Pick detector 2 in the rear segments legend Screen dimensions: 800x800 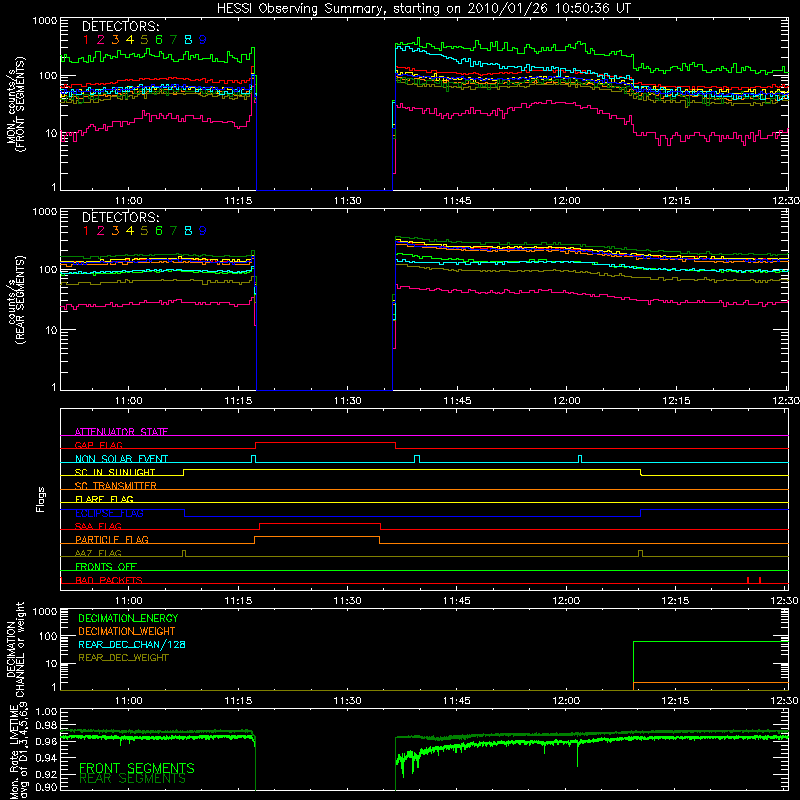click(x=101, y=231)
